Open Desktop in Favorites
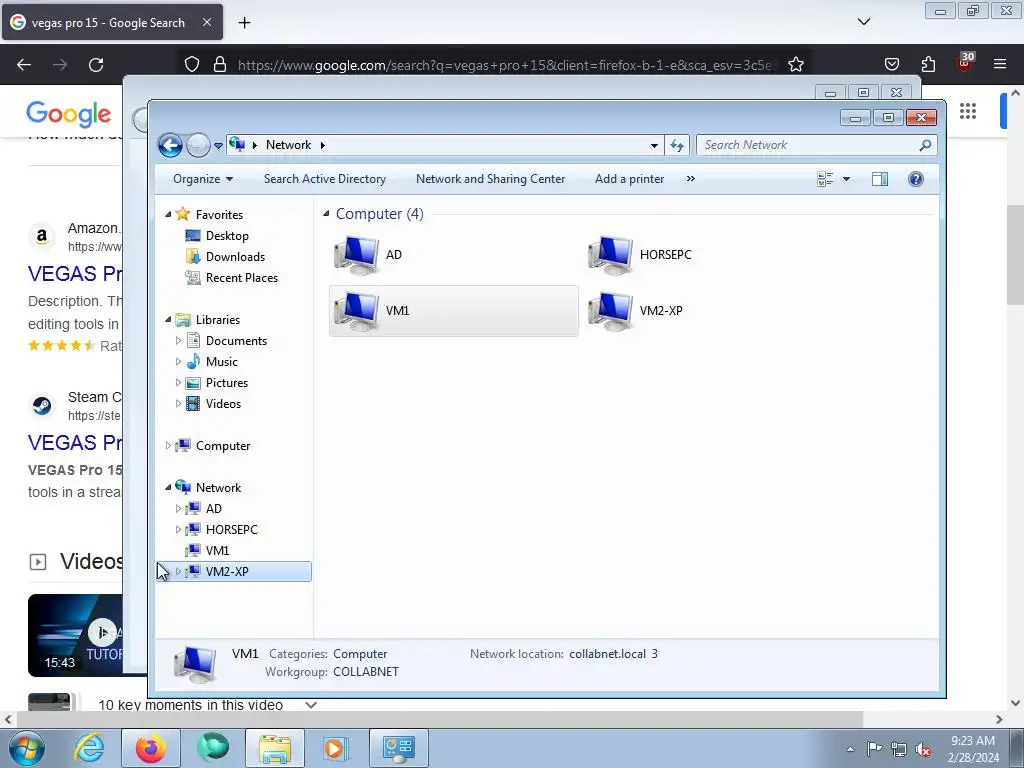 226,236
